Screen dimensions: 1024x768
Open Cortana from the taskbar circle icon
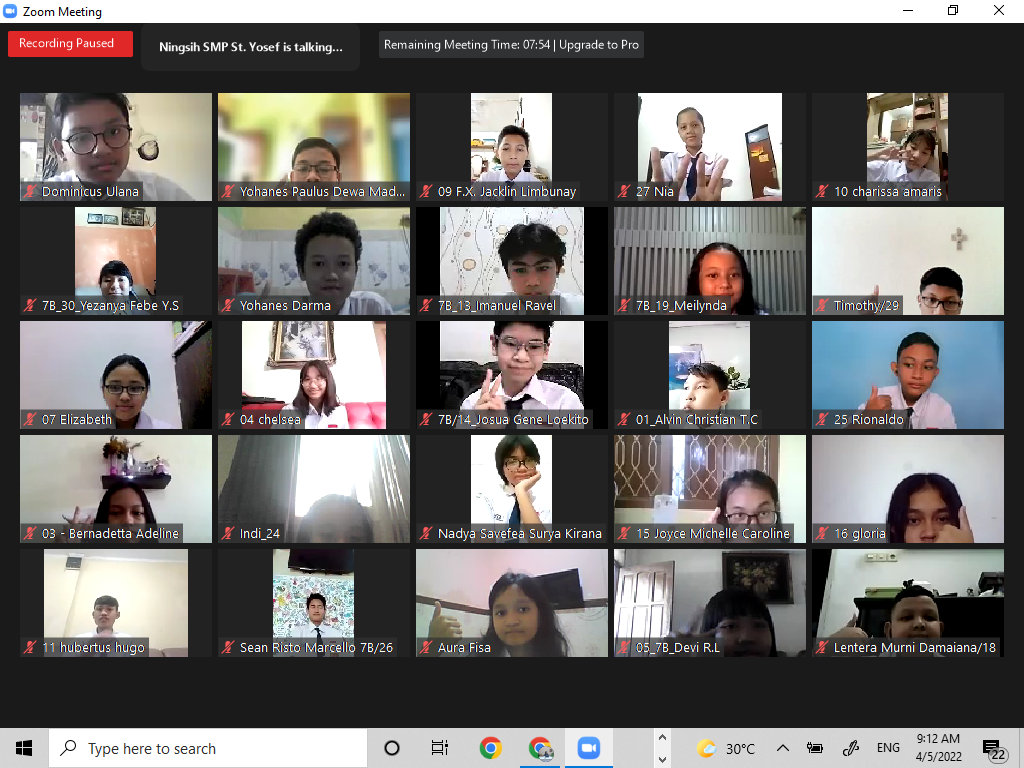(392, 748)
